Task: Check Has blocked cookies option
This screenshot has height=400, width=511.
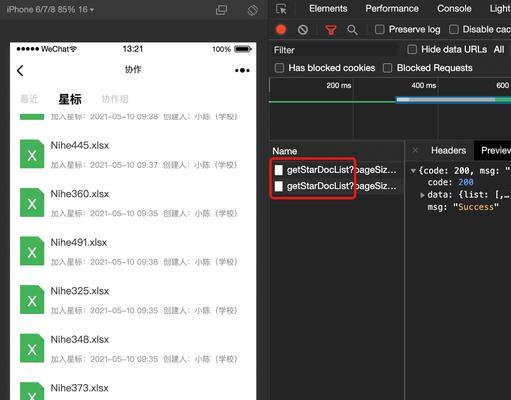Action: click(279, 68)
